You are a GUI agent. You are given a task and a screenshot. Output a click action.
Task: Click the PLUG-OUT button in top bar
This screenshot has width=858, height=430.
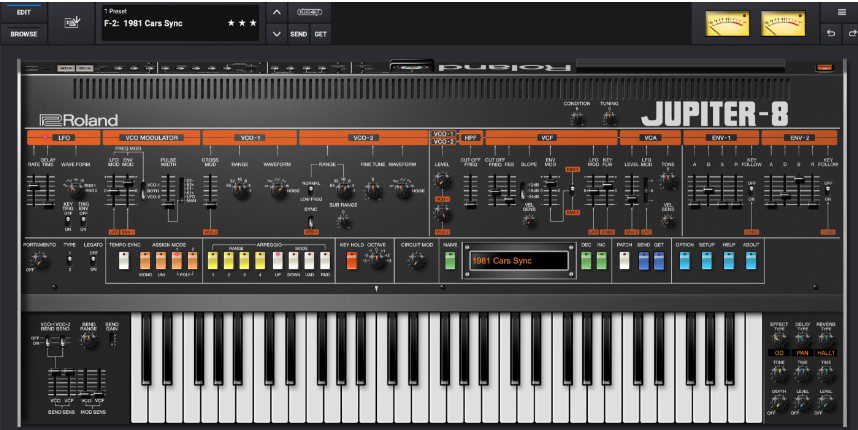(309, 12)
